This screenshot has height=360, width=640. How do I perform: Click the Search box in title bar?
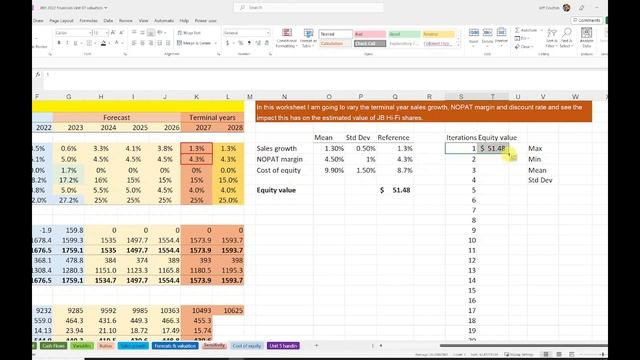click(x=309, y=7)
